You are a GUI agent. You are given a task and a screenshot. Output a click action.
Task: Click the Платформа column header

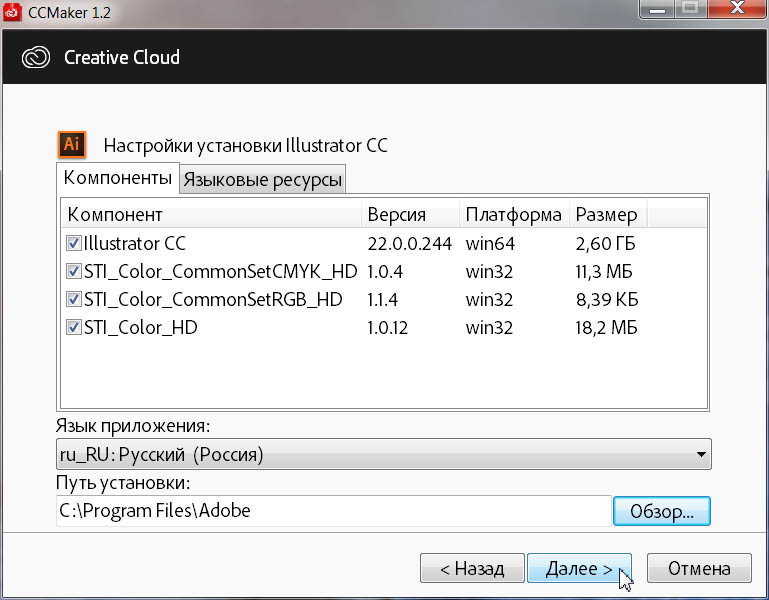coord(514,214)
